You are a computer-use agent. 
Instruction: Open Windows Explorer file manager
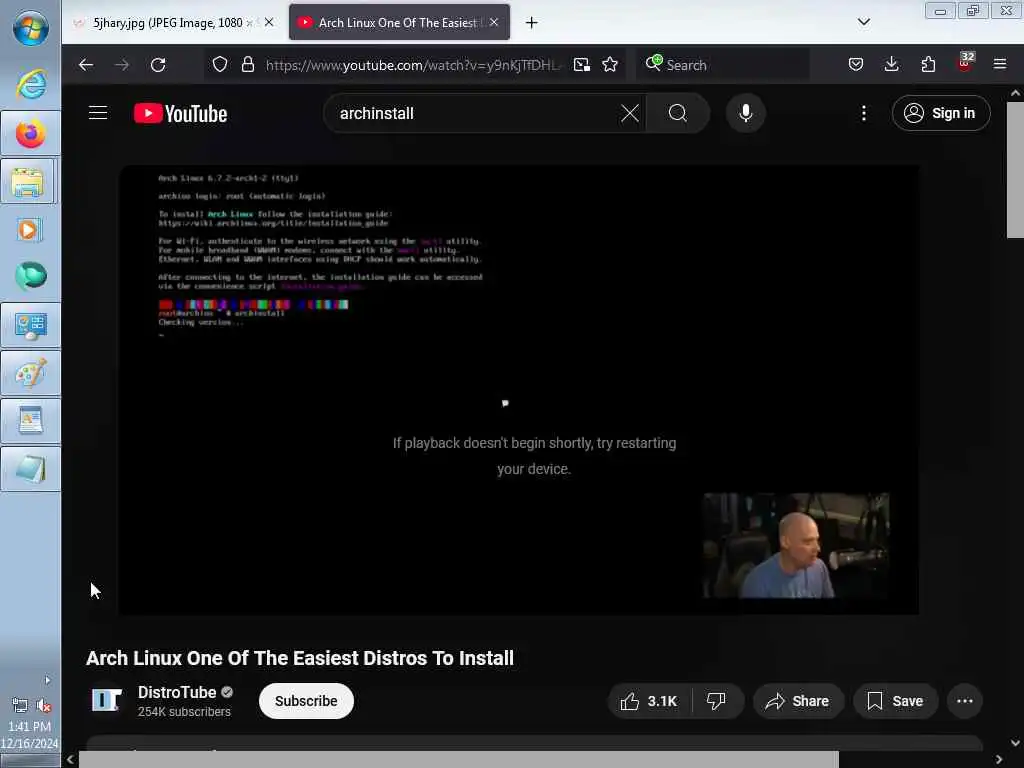point(29,182)
